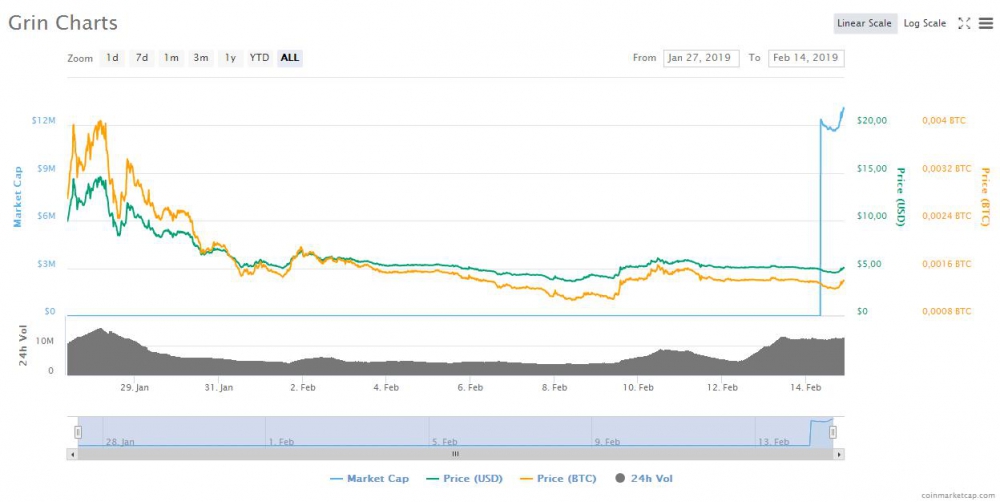Click the navigator scrollbar right arrow
This screenshot has width=1000, height=502.
click(x=839, y=454)
